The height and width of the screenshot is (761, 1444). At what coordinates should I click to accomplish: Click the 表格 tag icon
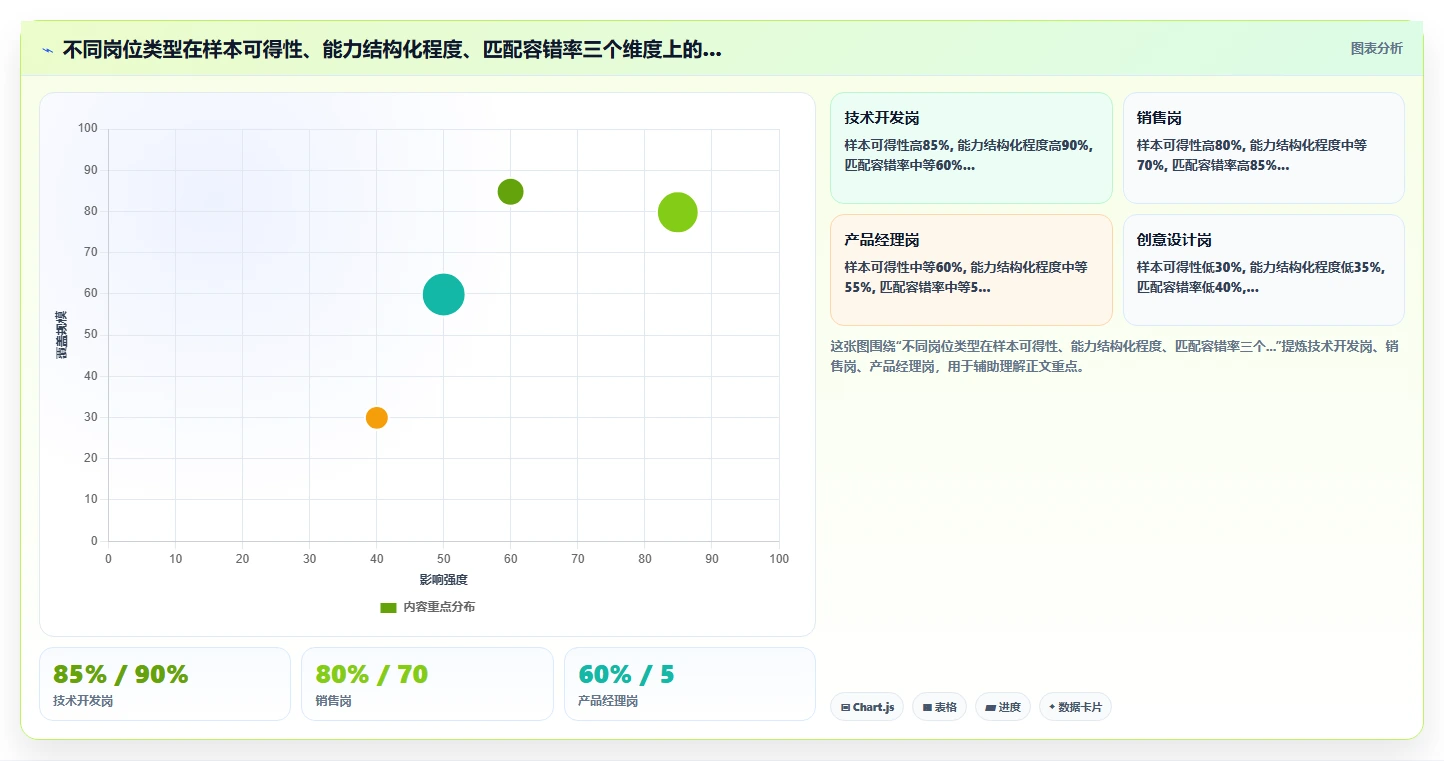pos(927,707)
